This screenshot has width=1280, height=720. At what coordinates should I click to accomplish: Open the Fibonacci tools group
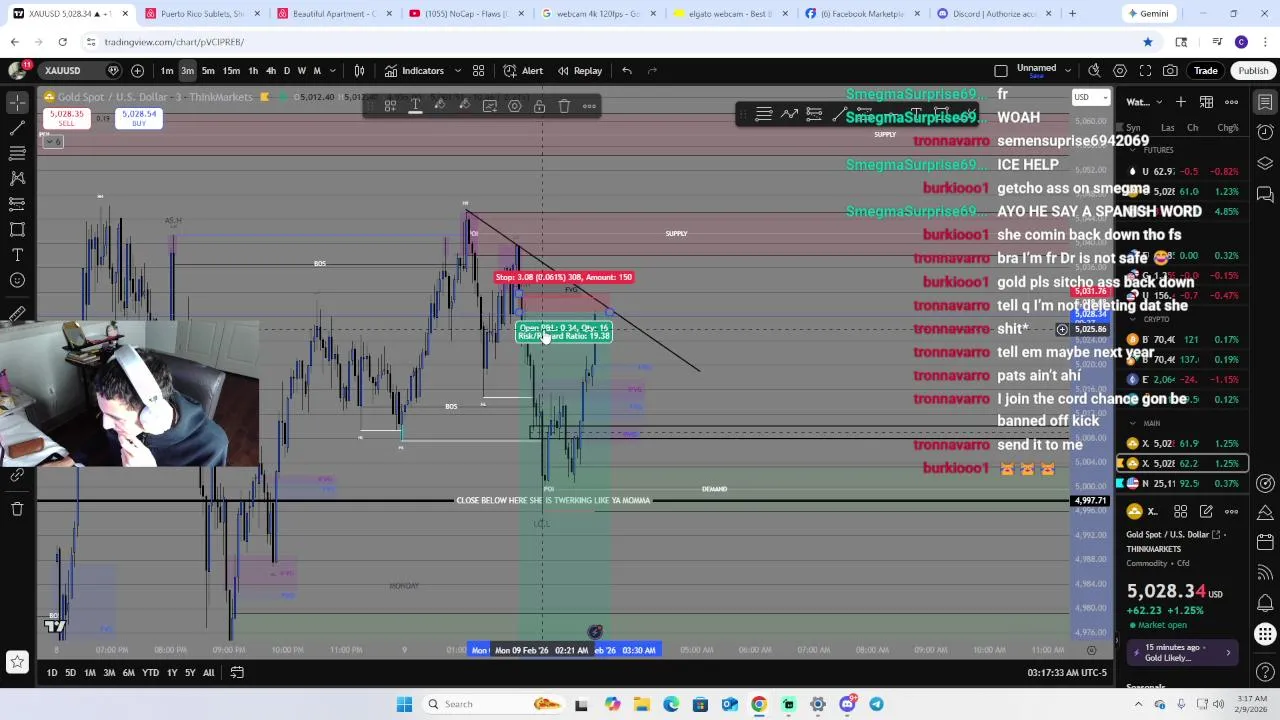17,153
